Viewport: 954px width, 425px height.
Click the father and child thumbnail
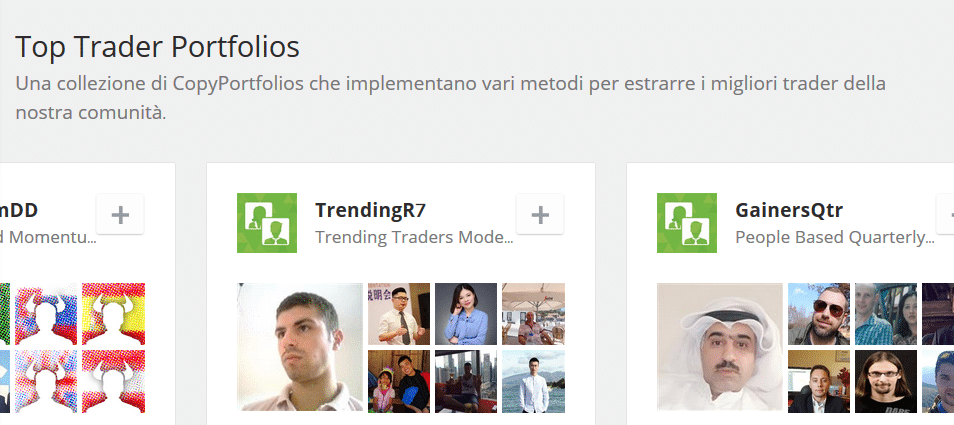coord(399,381)
